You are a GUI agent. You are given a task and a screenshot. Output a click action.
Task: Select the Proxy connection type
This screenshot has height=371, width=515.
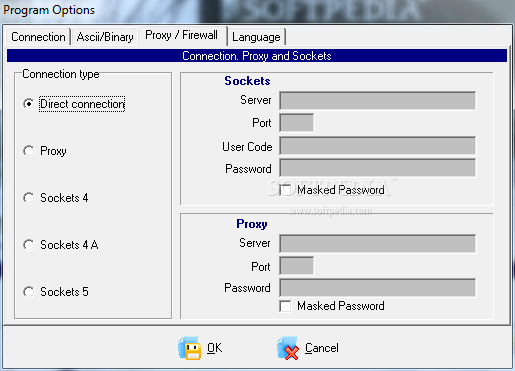(x=29, y=151)
